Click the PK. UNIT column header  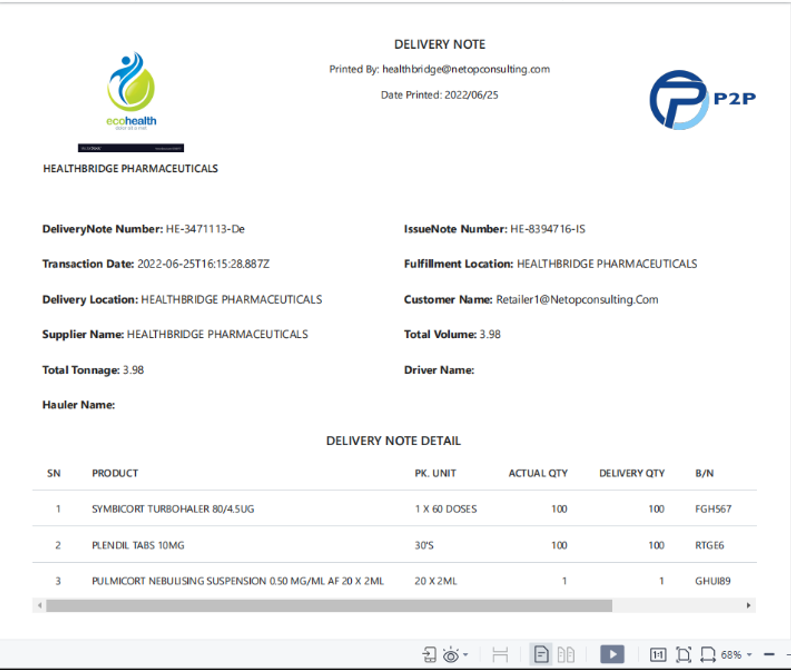pos(435,473)
